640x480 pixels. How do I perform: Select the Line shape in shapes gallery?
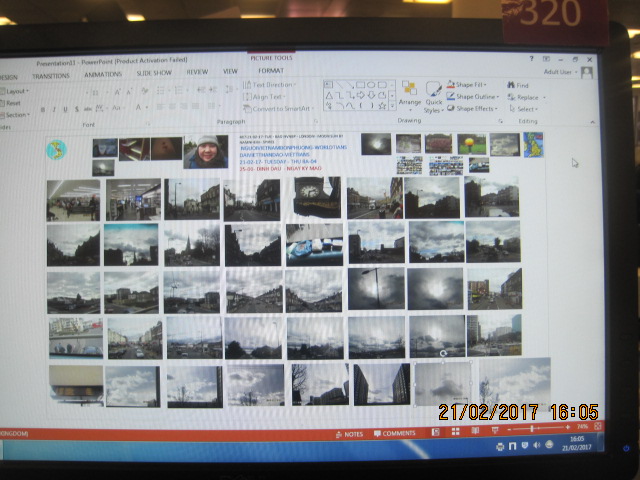click(x=340, y=85)
